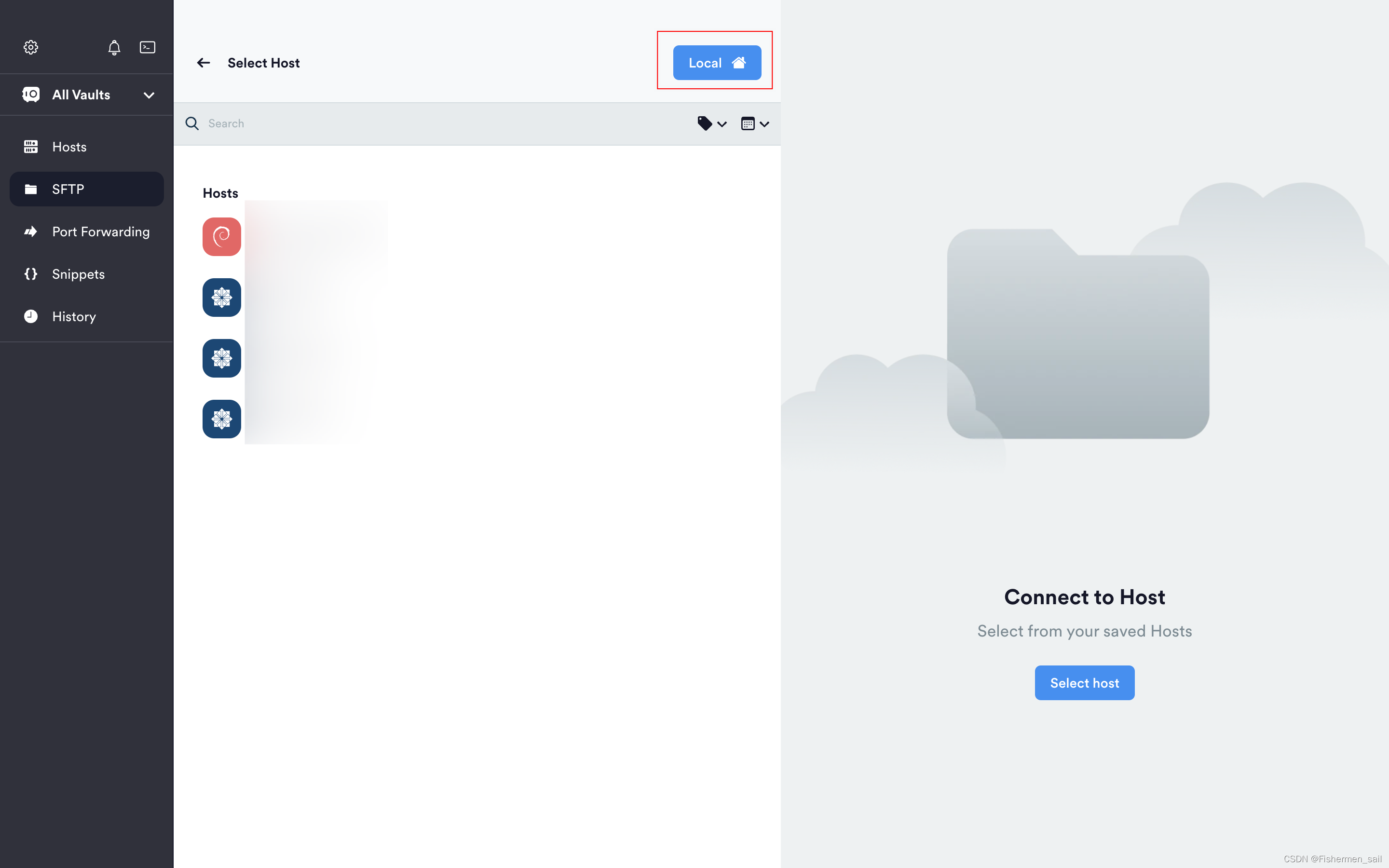Screen dimensions: 1389x868
Task: Click the All Vaults label in sidebar
Action: click(x=81, y=95)
